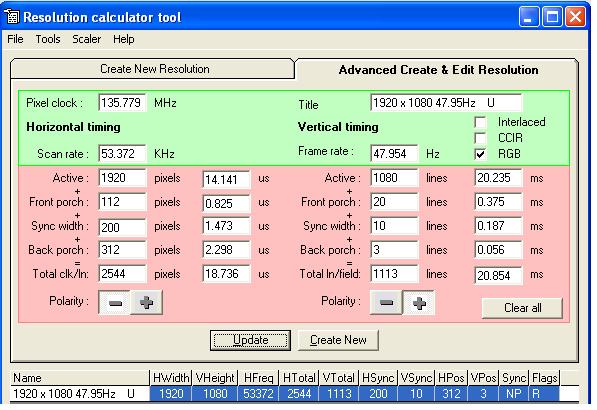This screenshot has height=410, width=597.
Task: Select vertical positive polarity plus icon
Action: pos(419,303)
